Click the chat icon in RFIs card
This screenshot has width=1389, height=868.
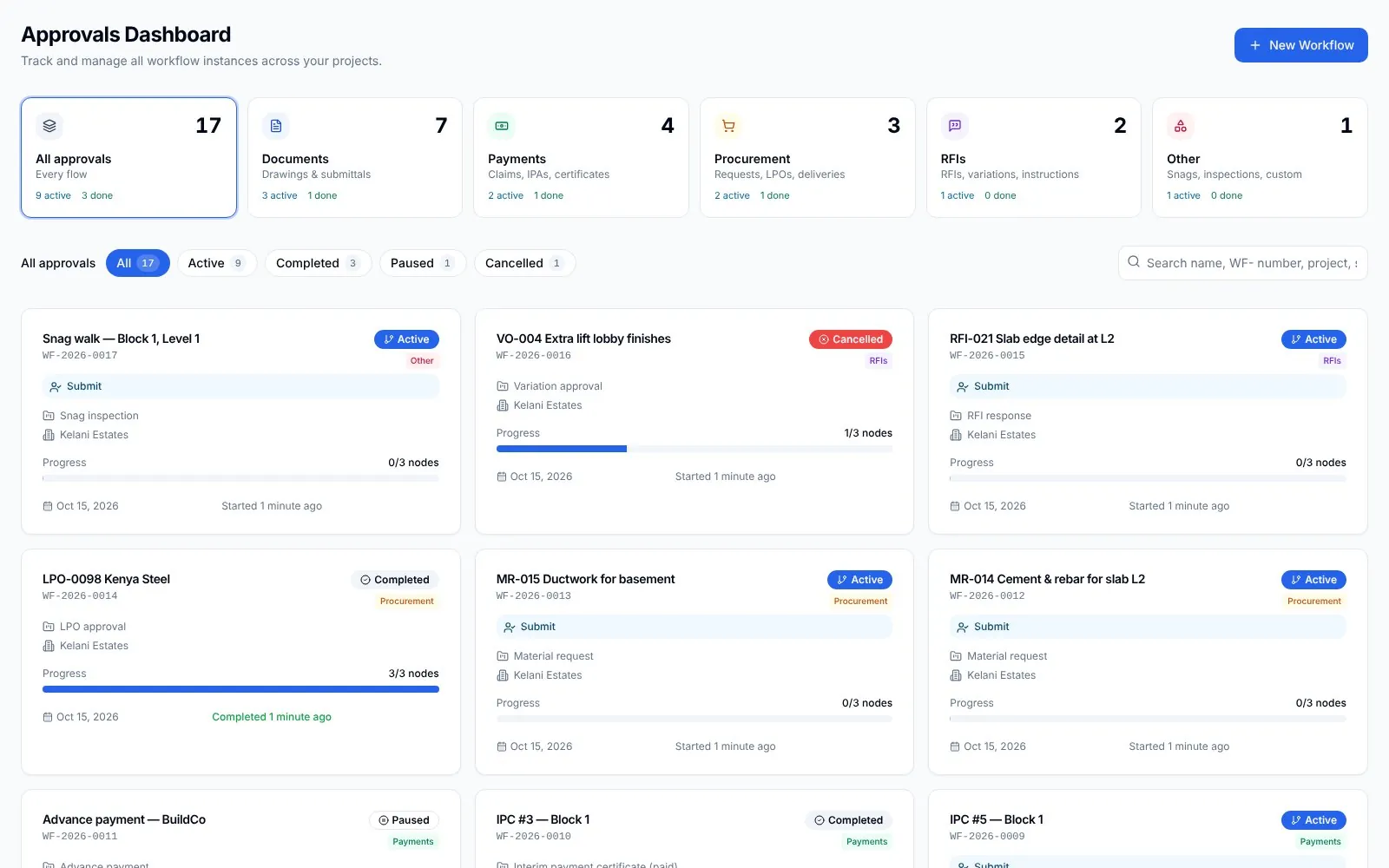(x=955, y=126)
